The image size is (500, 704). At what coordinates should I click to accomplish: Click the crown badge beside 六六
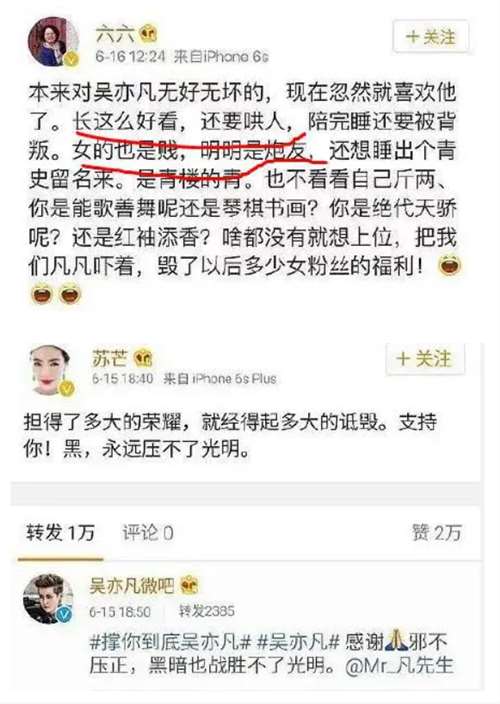click(x=148, y=34)
